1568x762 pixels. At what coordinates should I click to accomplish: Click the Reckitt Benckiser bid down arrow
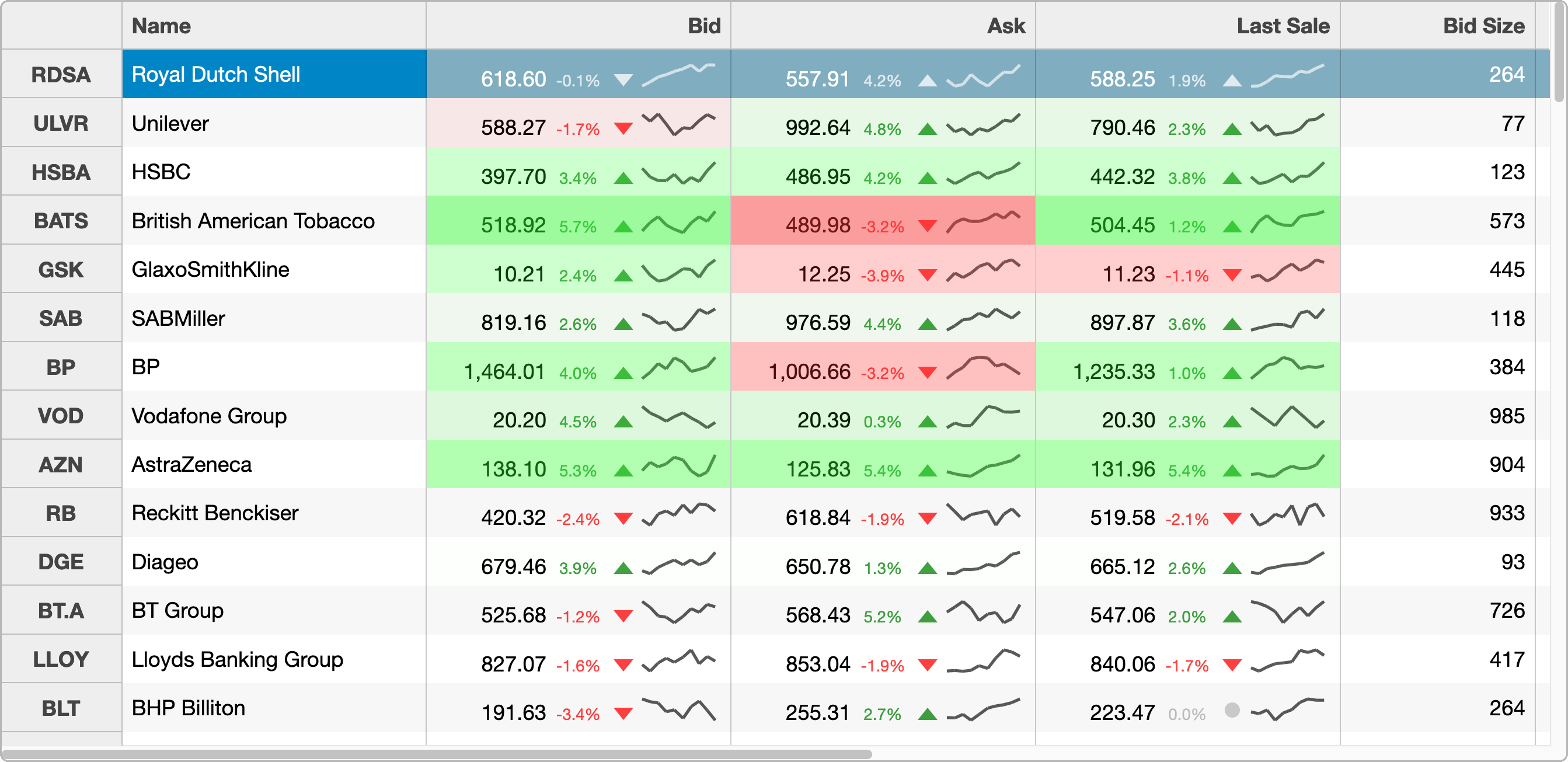(x=623, y=519)
